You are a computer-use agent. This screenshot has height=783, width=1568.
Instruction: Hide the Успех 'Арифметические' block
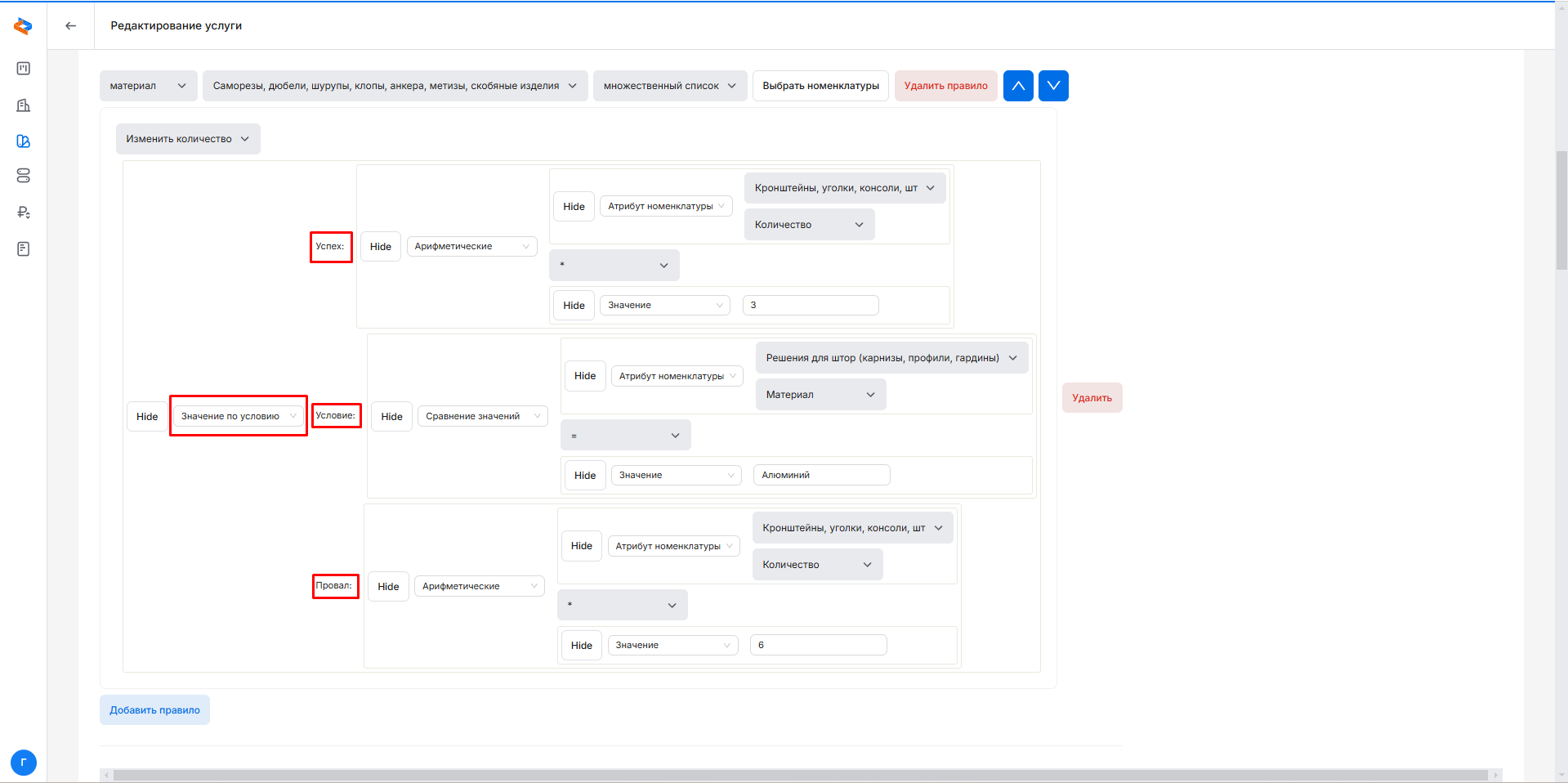click(x=380, y=247)
